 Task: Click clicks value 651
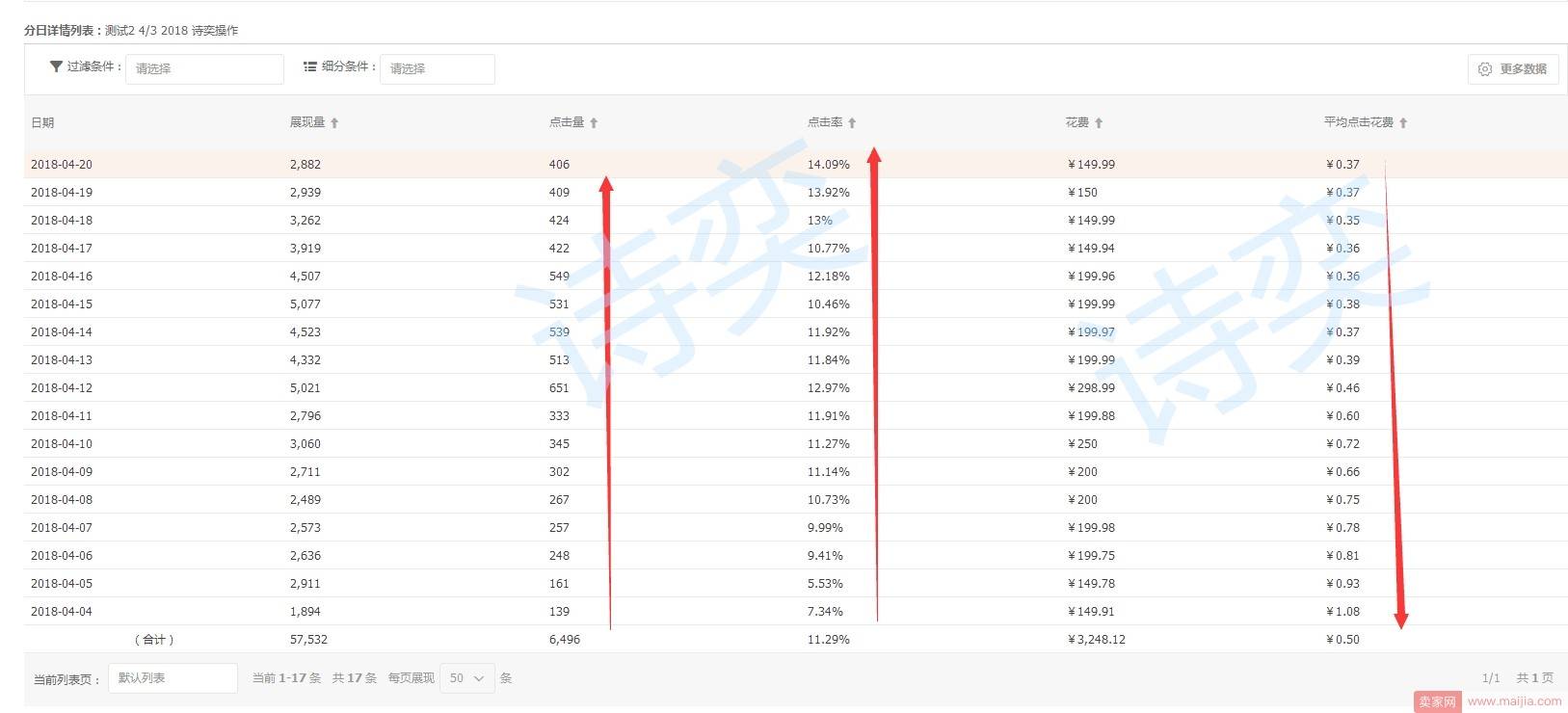tap(559, 388)
